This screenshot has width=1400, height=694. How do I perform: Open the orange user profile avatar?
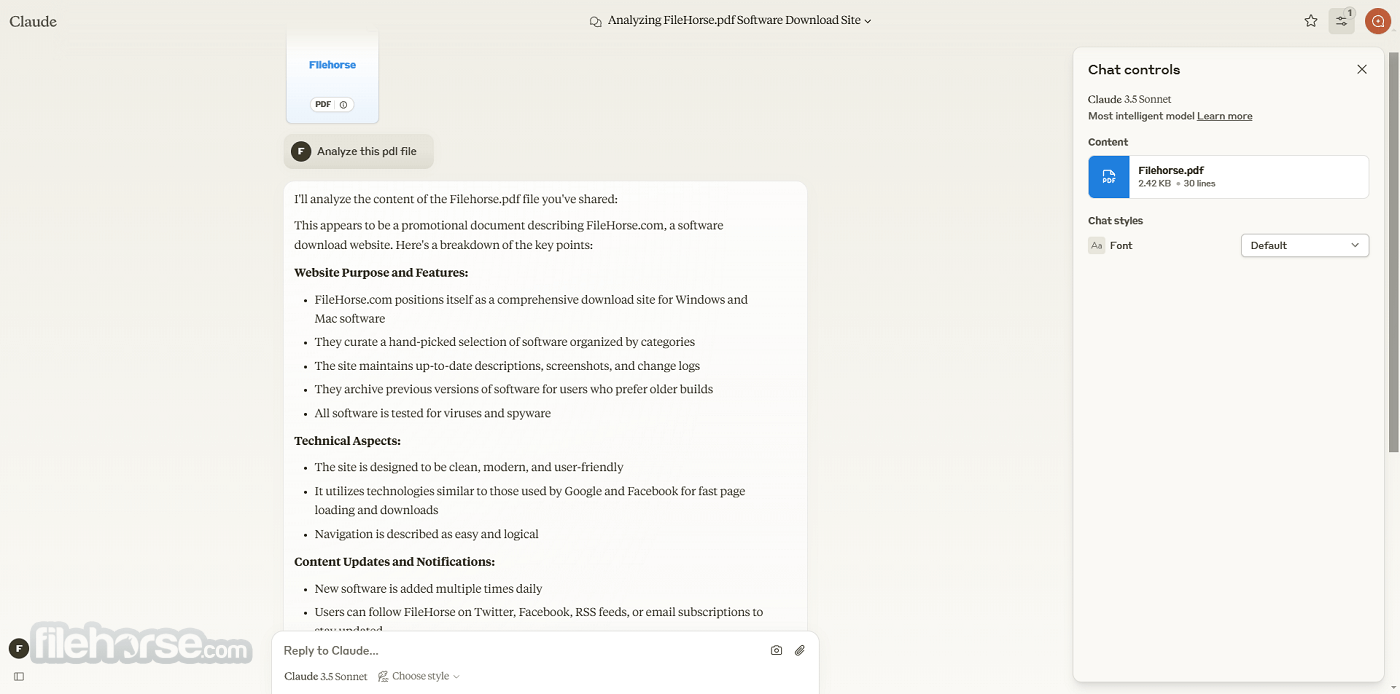[x=1377, y=21]
